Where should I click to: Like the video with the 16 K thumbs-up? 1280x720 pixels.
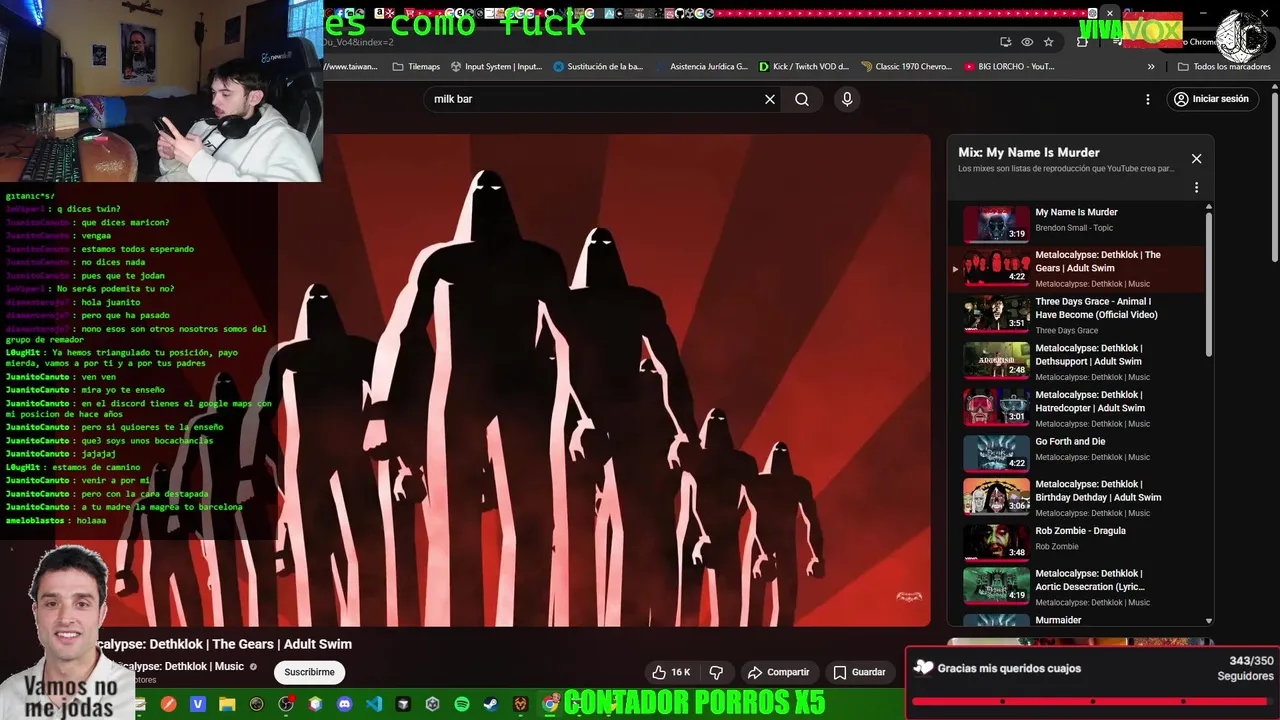tap(670, 672)
